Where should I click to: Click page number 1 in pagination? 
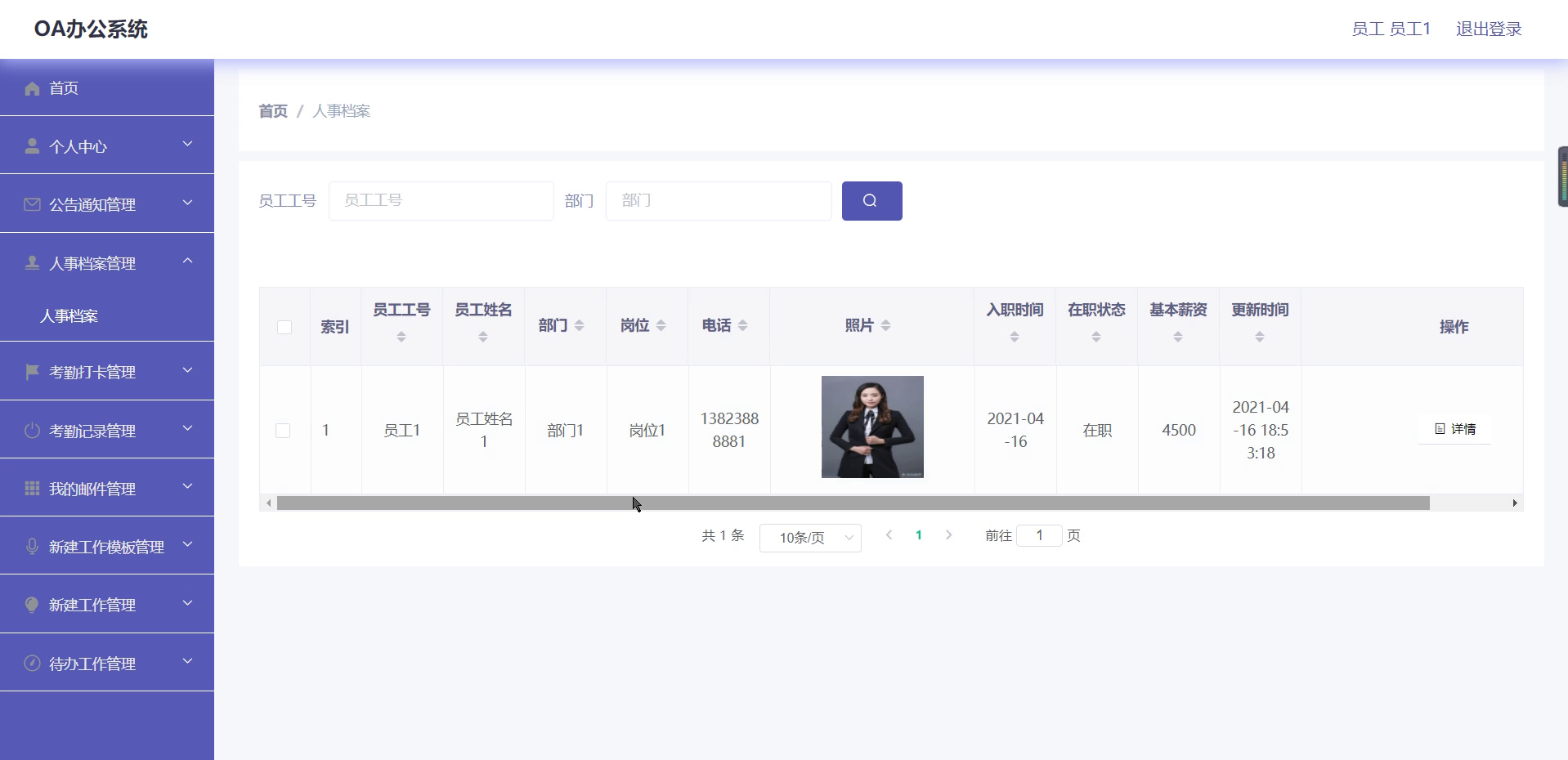[x=919, y=535]
